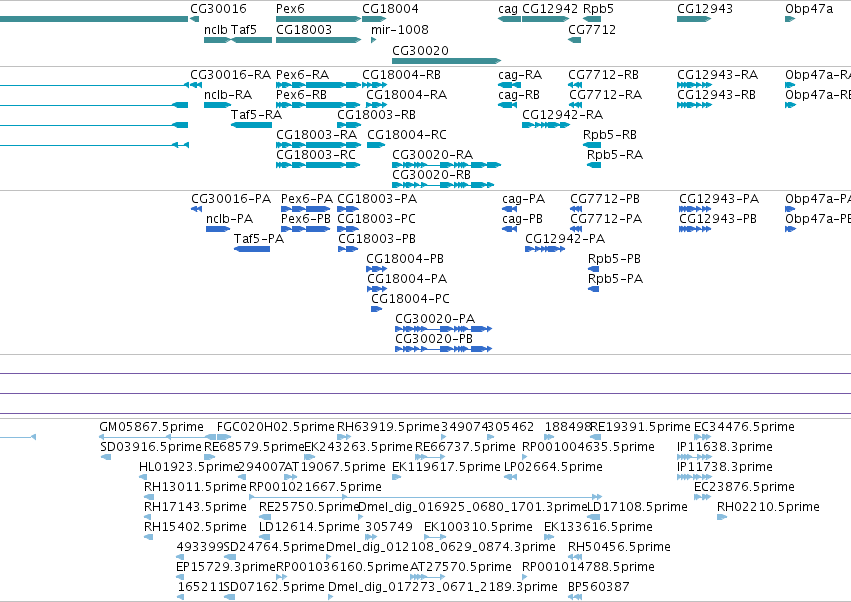Select the mir-1008 gene label
Screen dimensions: 851x602
[399, 30]
